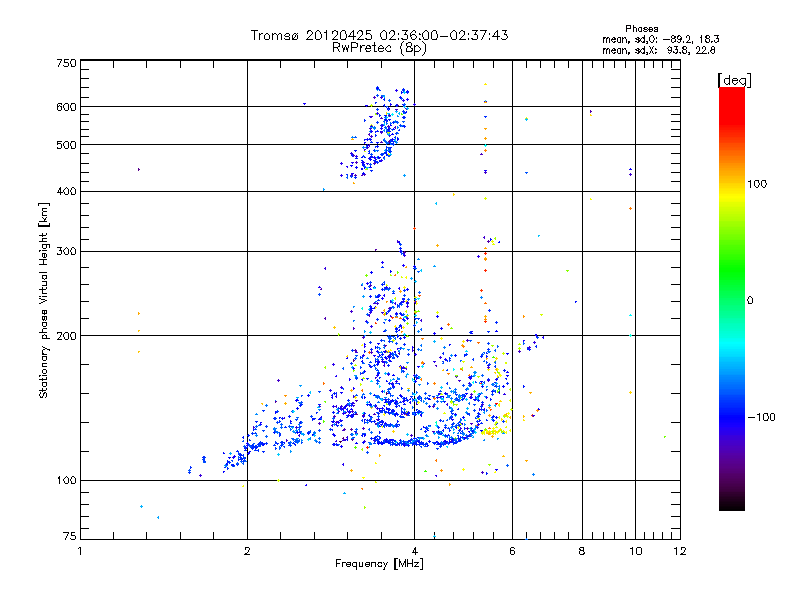800x600 pixels.
Task: Click the y-axis tick label '200'
Action: coord(66,336)
